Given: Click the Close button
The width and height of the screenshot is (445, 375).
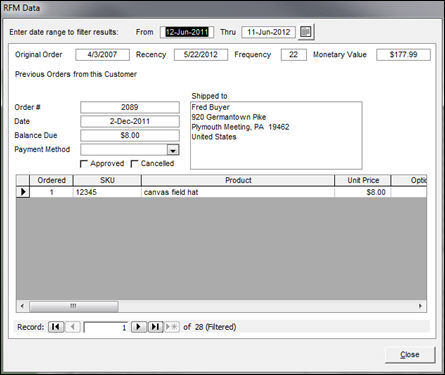Looking at the screenshot, I should pyautogui.click(x=410, y=355).
